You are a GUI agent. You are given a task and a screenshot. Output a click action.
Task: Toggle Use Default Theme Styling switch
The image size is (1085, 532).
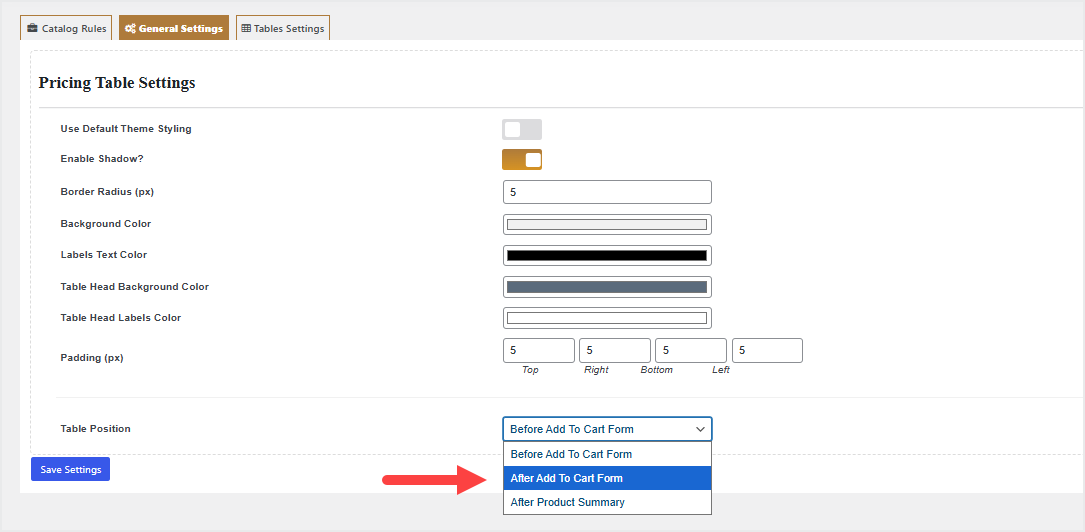(x=521, y=129)
